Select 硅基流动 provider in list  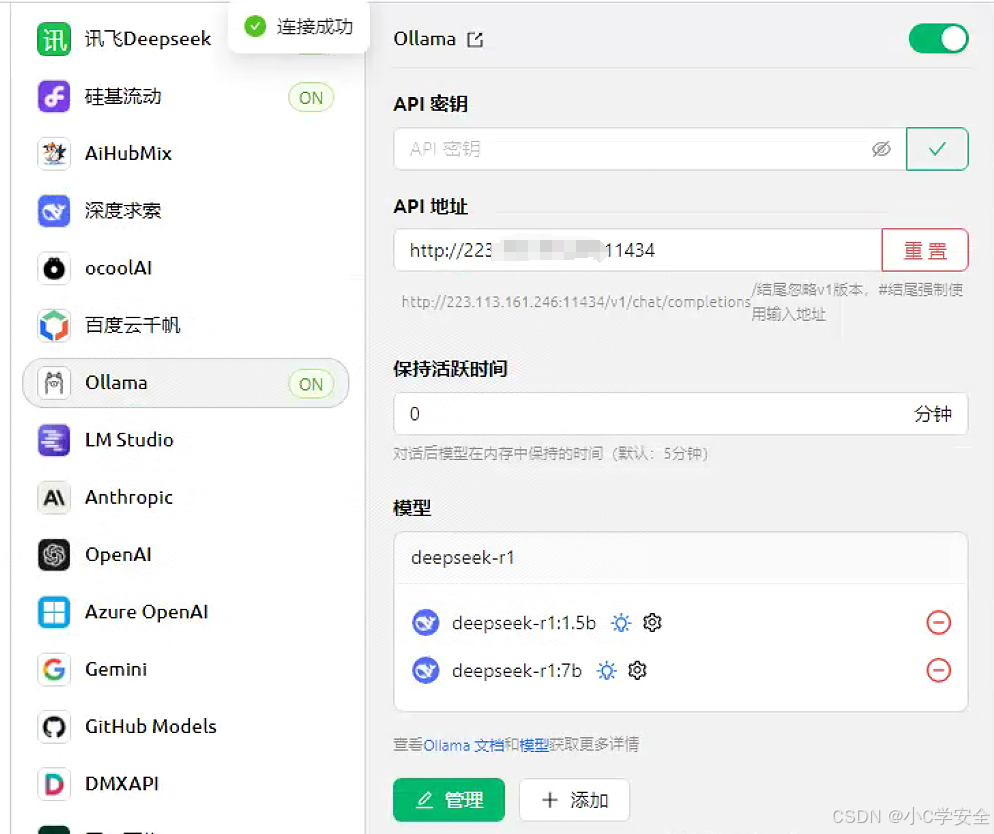pyautogui.click(x=186, y=97)
